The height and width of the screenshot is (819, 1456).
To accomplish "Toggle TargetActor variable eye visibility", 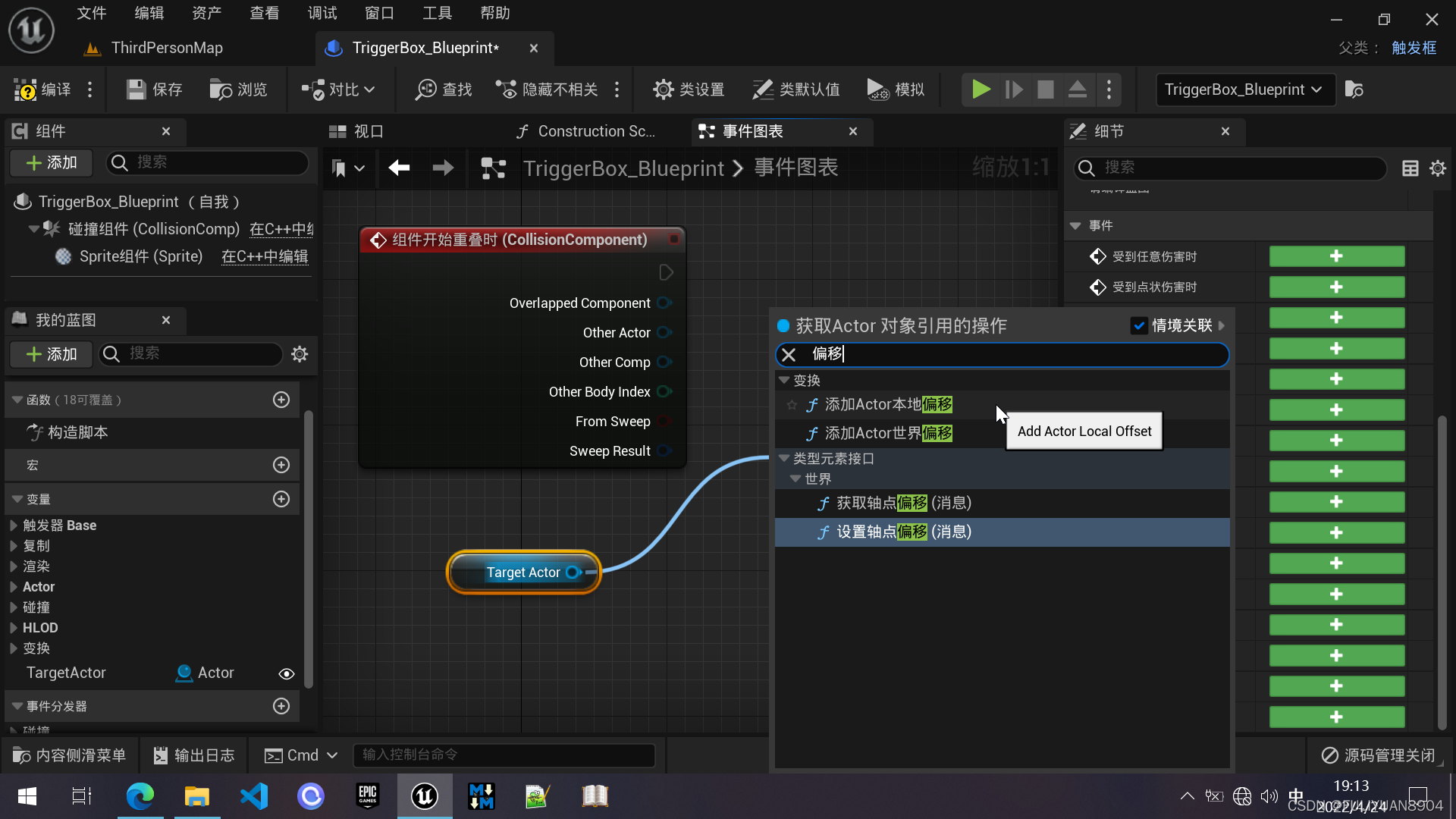I will [x=286, y=673].
